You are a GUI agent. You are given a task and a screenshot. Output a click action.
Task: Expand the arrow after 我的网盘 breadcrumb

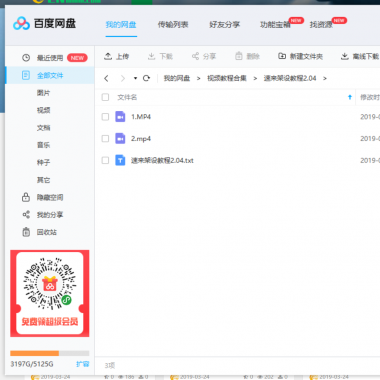pyautogui.click(x=199, y=78)
